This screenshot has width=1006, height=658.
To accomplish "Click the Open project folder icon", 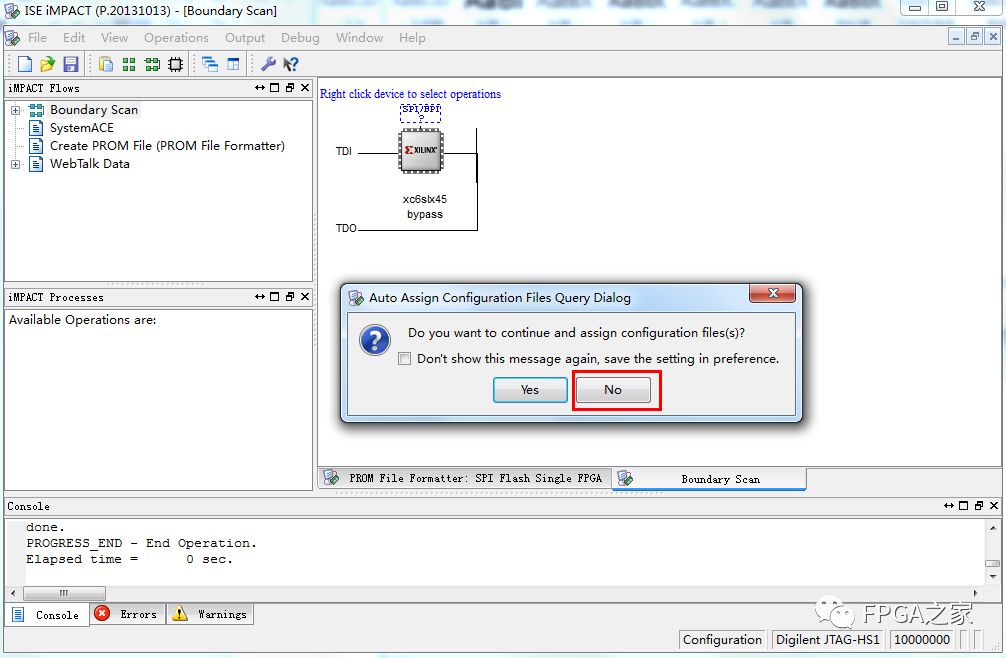I will click(47, 63).
